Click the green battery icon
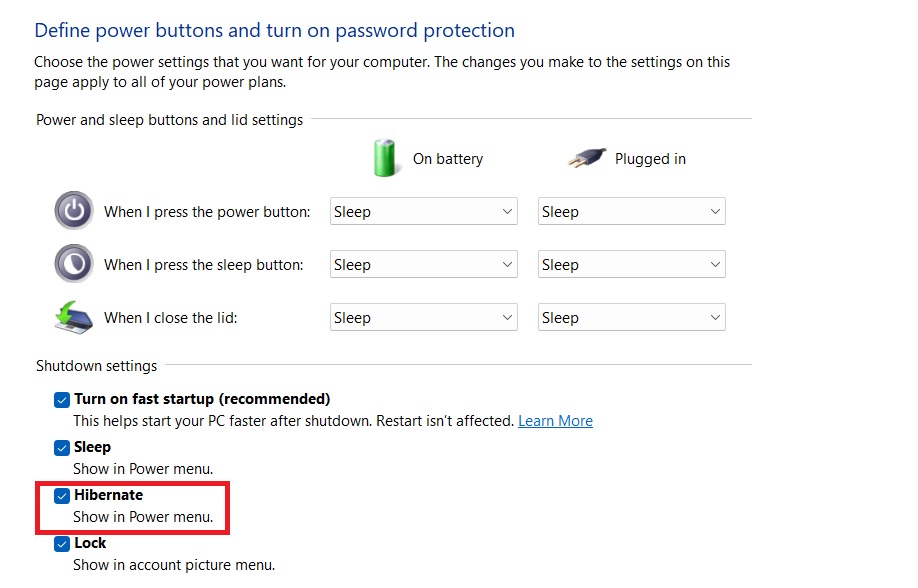The image size is (918, 588). [385, 157]
